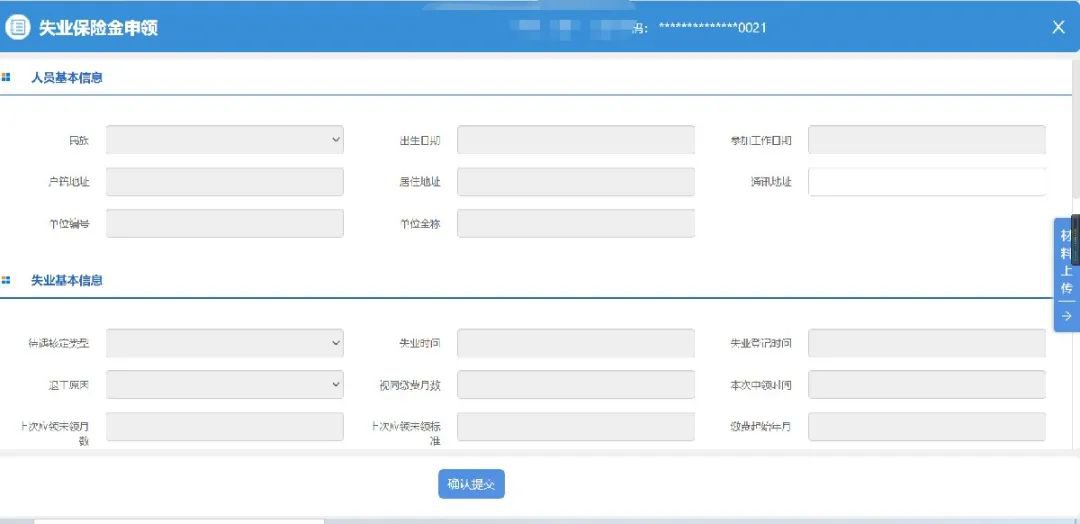
Task: Click the 本次申领时间 field
Action: pyautogui.click(x=926, y=384)
